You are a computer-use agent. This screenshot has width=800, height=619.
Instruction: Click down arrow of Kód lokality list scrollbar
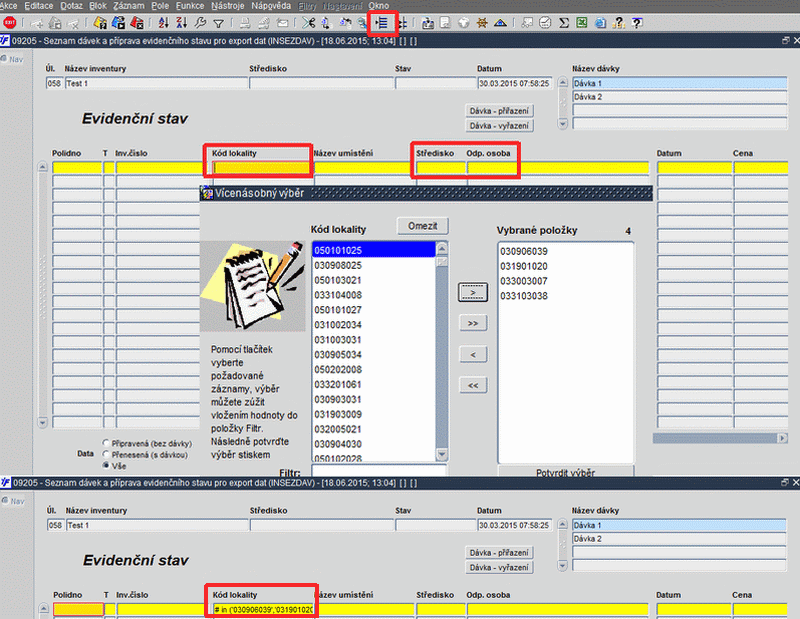pyautogui.click(x=442, y=454)
